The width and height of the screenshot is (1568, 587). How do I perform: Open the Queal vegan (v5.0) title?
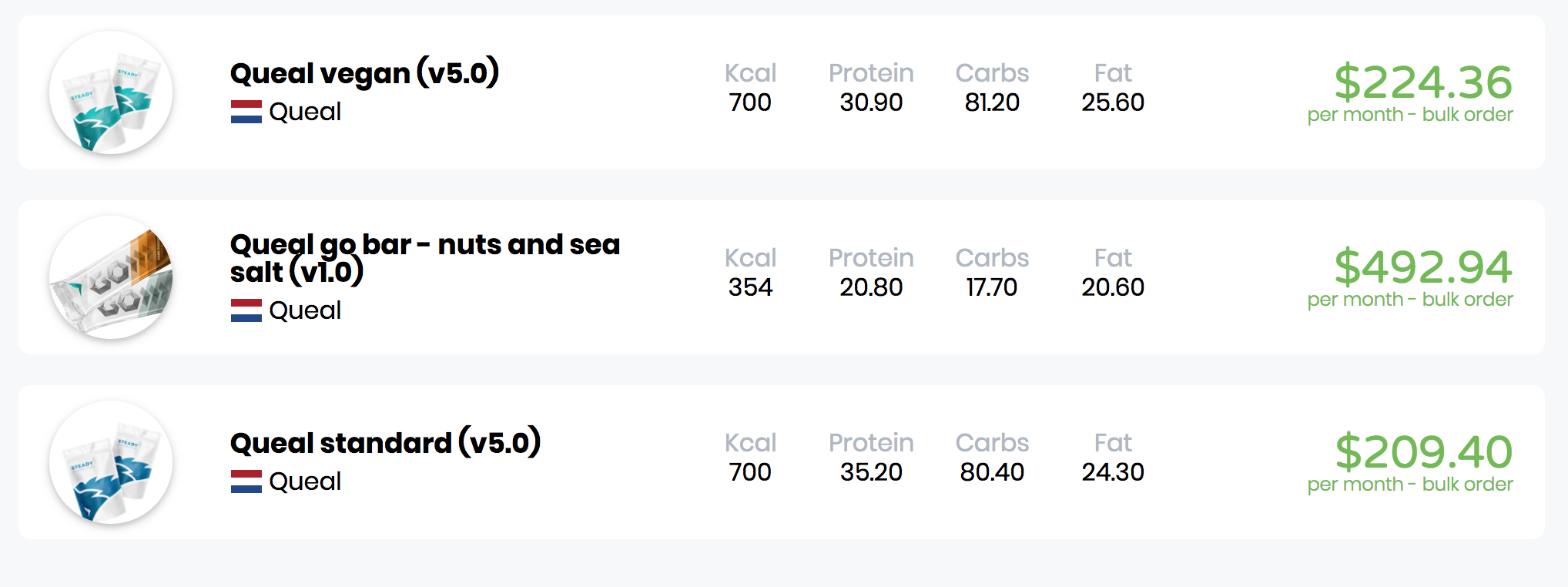coord(364,73)
